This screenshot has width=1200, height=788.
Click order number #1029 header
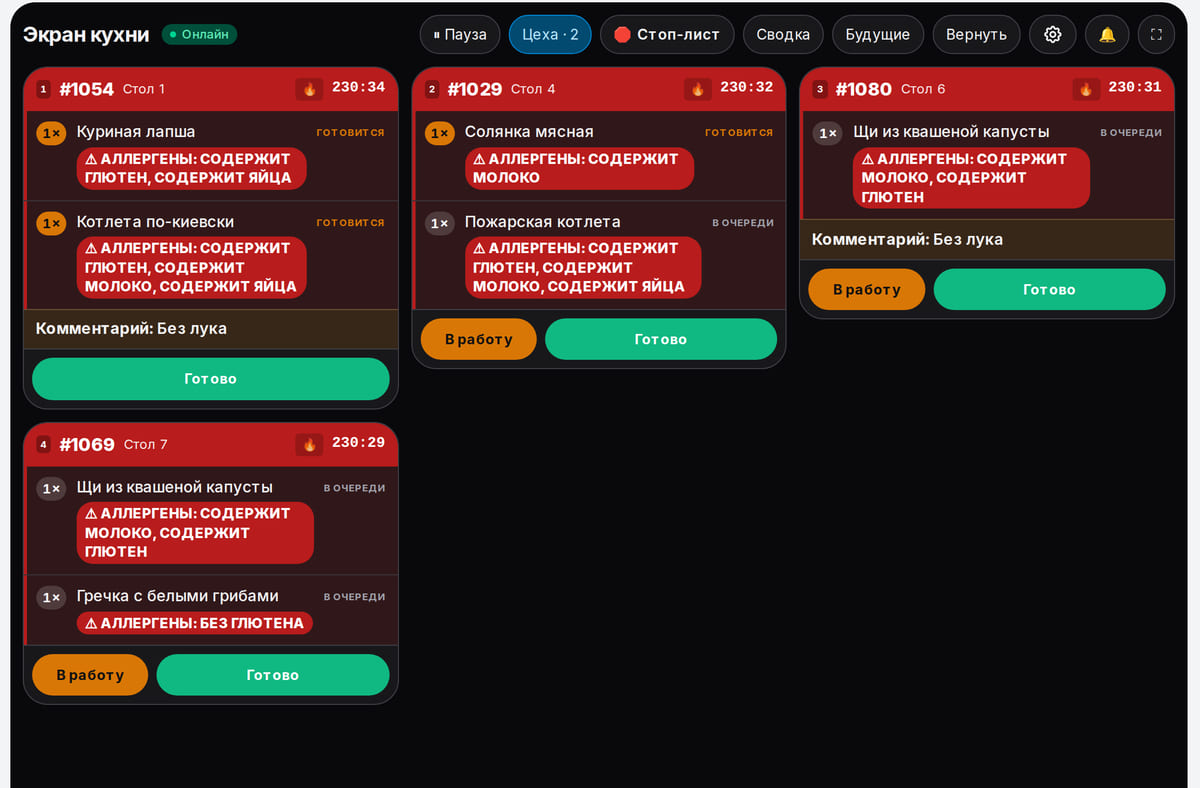(475, 89)
